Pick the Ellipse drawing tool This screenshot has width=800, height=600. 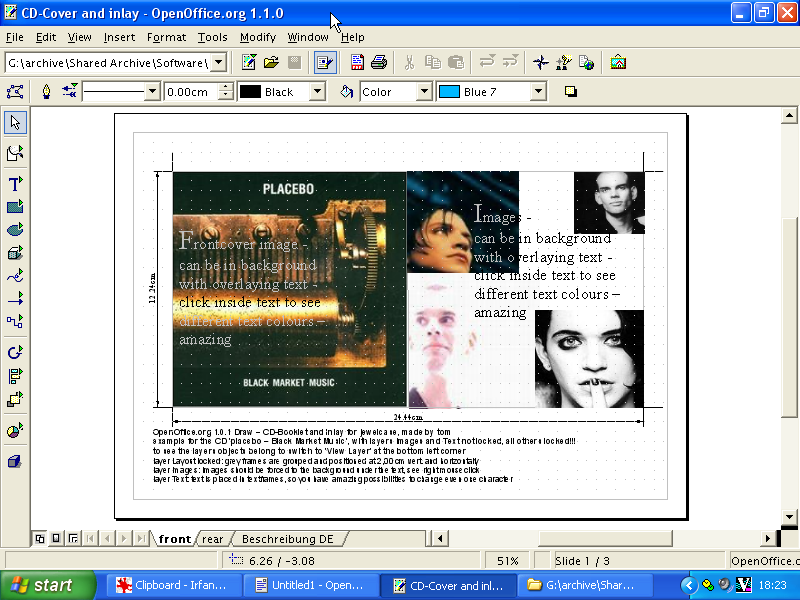[15, 230]
